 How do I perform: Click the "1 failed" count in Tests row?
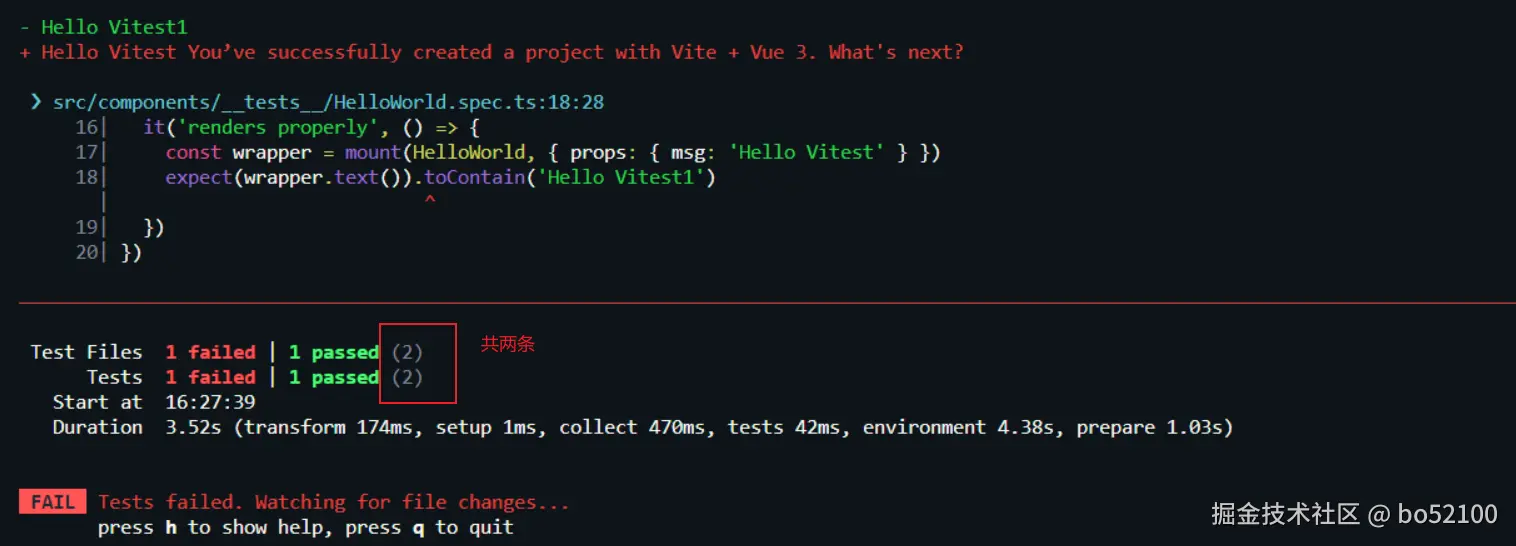[210, 377]
